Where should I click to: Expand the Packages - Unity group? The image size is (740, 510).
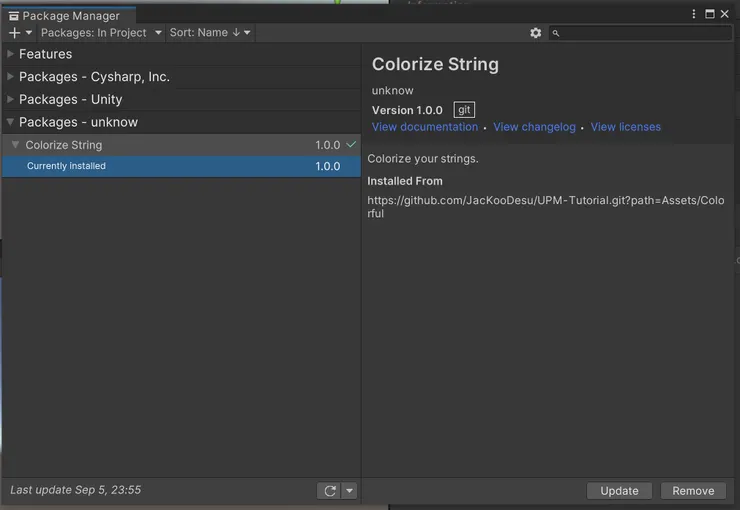(10, 100)
